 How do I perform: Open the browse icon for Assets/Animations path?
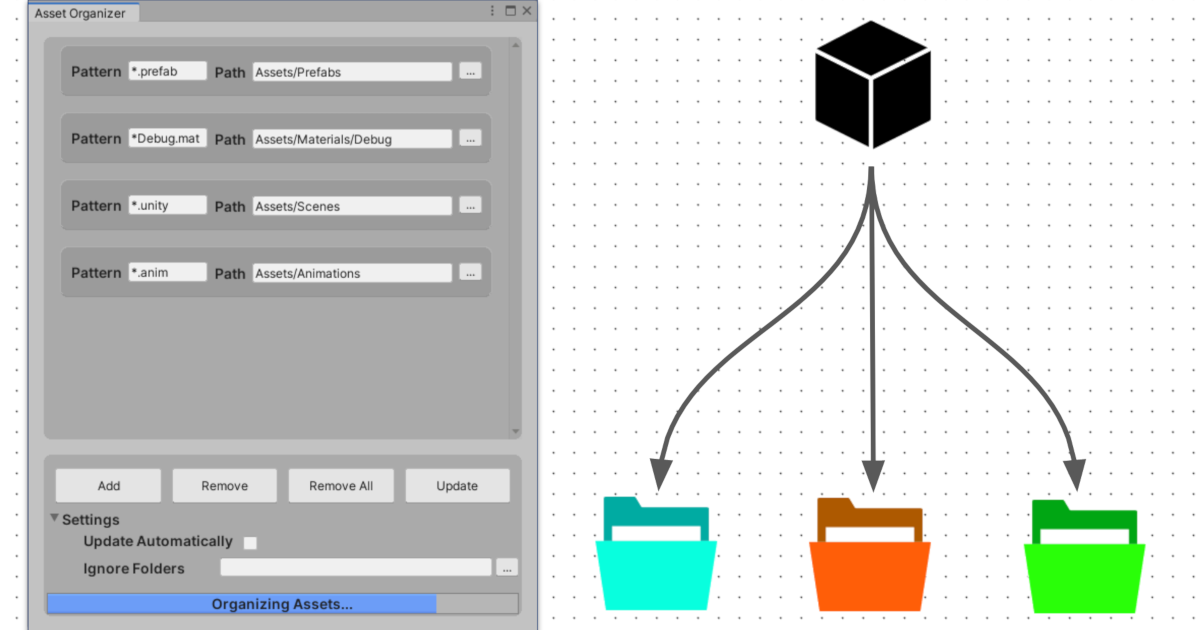pos(469,272)
